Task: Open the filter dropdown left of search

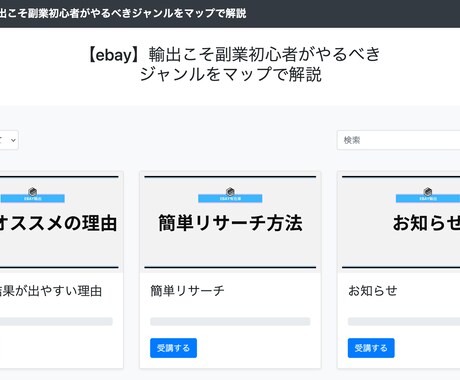Action: (9, 140)
